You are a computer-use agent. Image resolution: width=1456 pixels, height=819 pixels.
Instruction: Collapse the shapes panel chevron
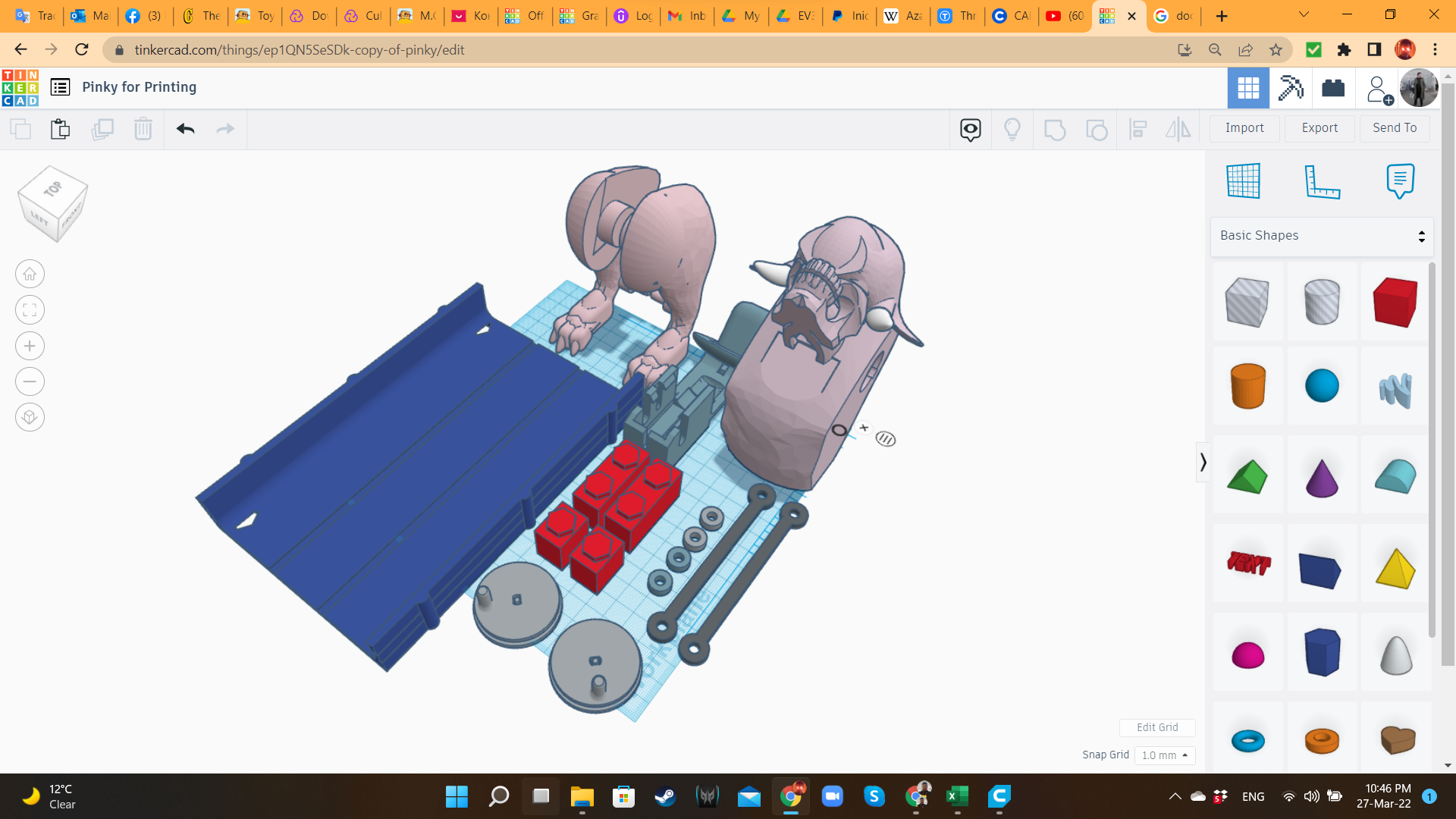coord(1203,462)
